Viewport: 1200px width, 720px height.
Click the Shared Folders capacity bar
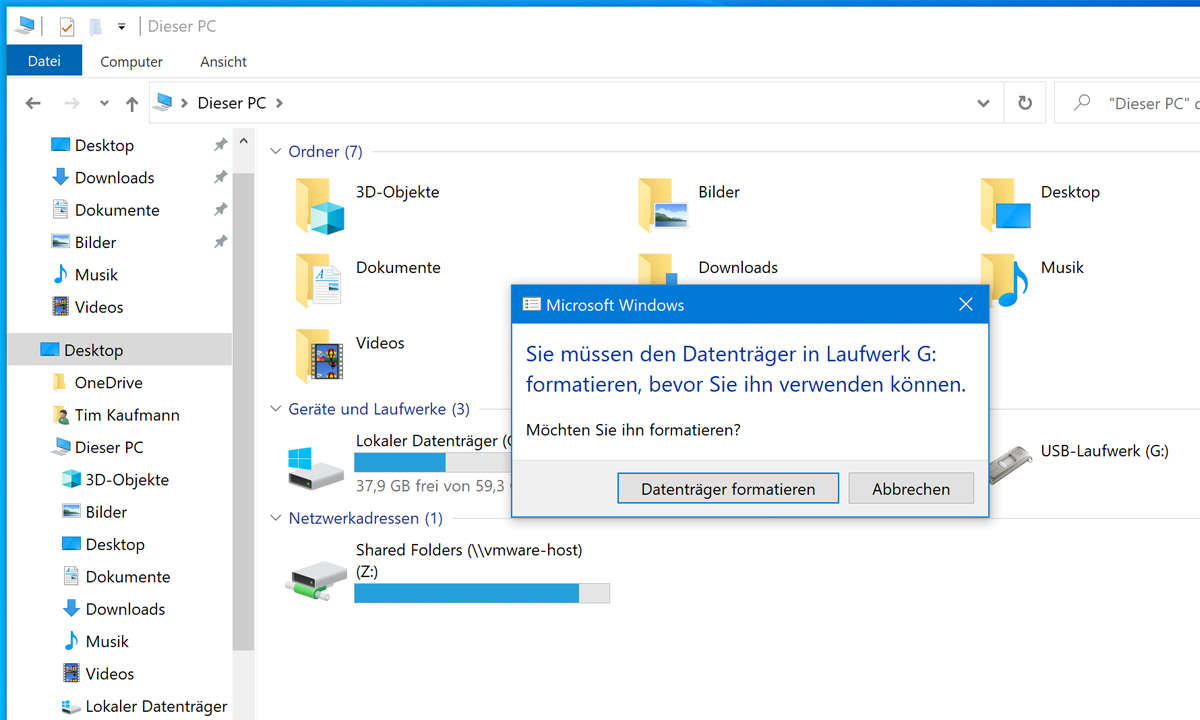click(482, 593)
